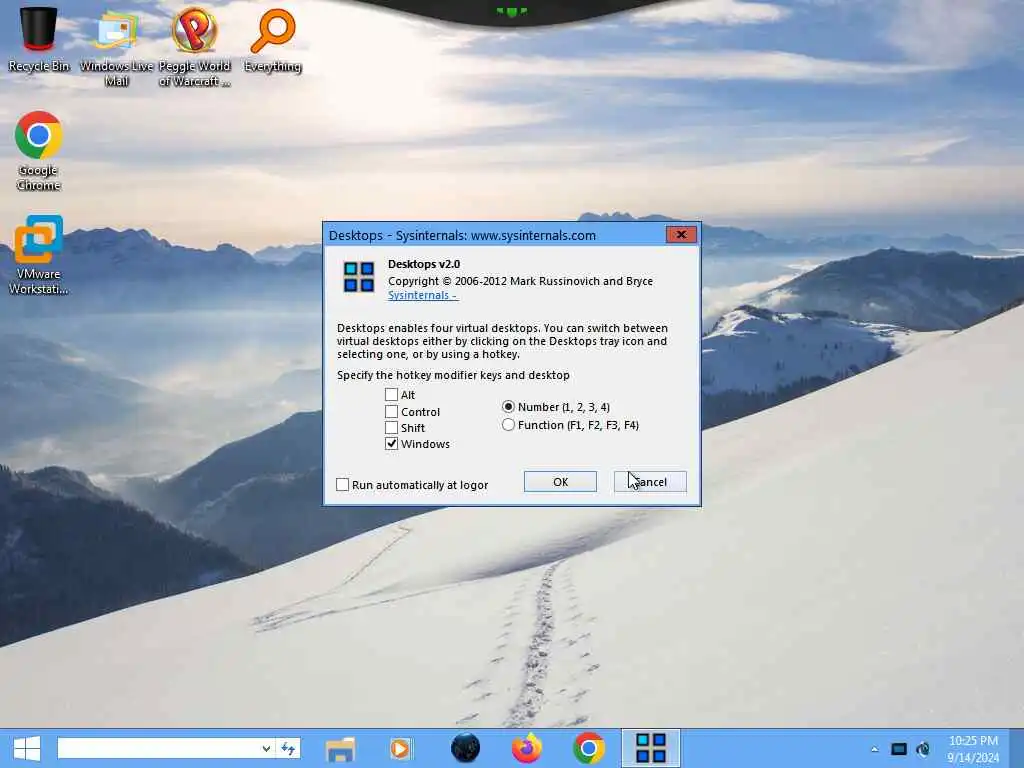Open the dark globe taskbar icon

pos(465,748)
